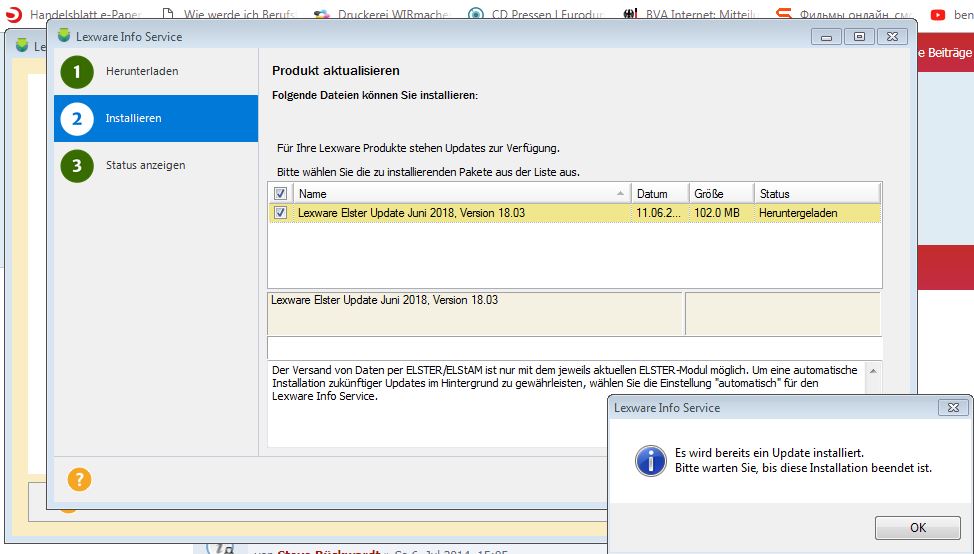Screen dimensions: 974x554
Task: Select the Herunterladen step in the sidebar
Action: (x=156, y=71)
